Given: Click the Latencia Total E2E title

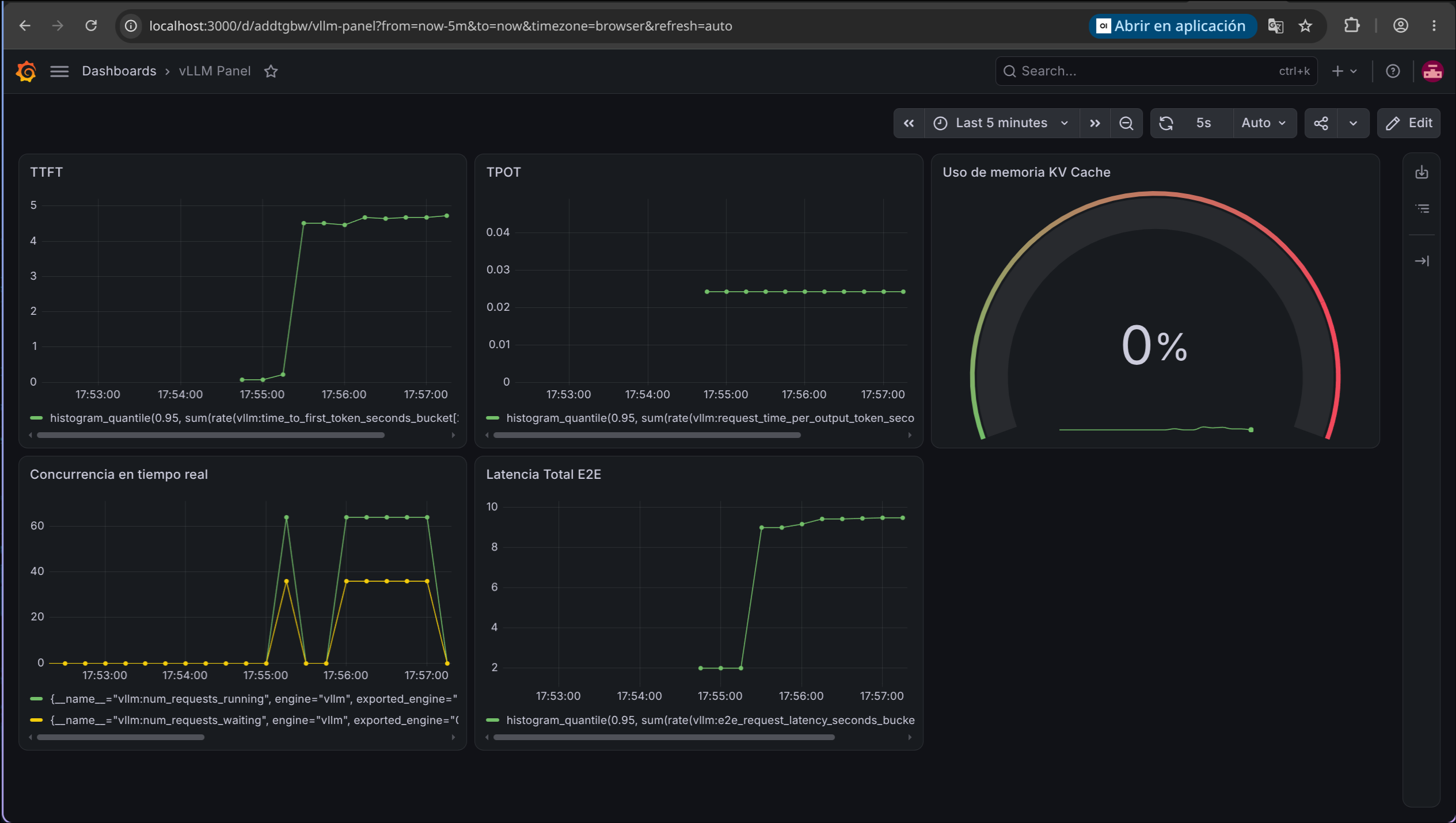Looking at the screenshot, I should point(543,474).
